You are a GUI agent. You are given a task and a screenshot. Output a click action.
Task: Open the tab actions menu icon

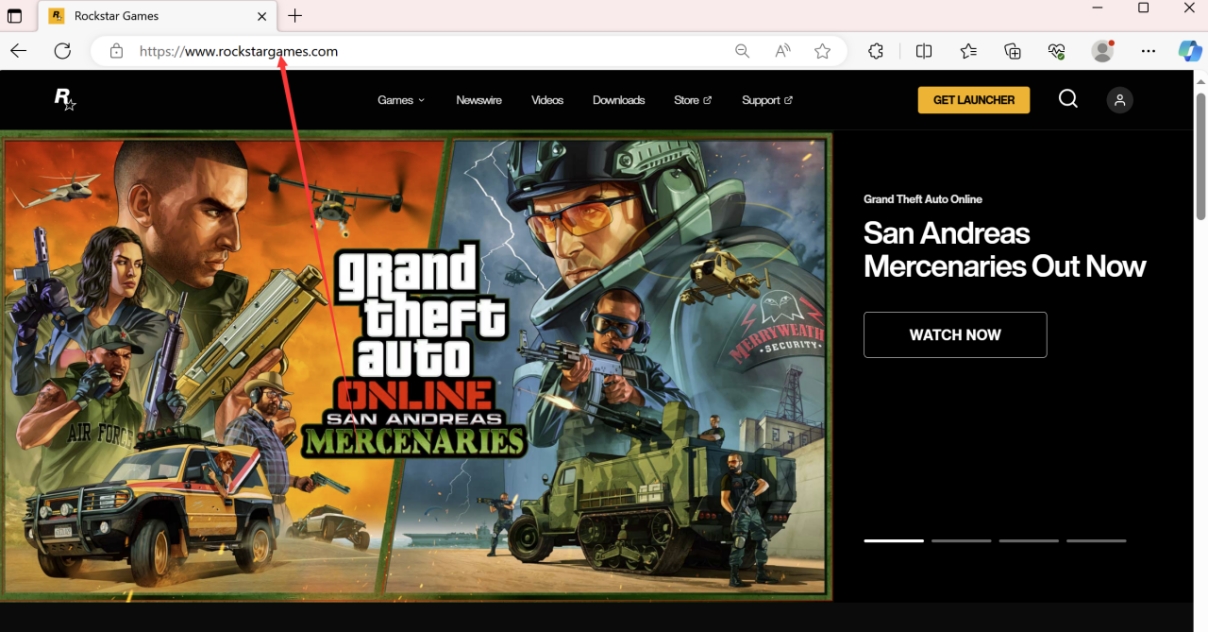[x=15, y=16]
